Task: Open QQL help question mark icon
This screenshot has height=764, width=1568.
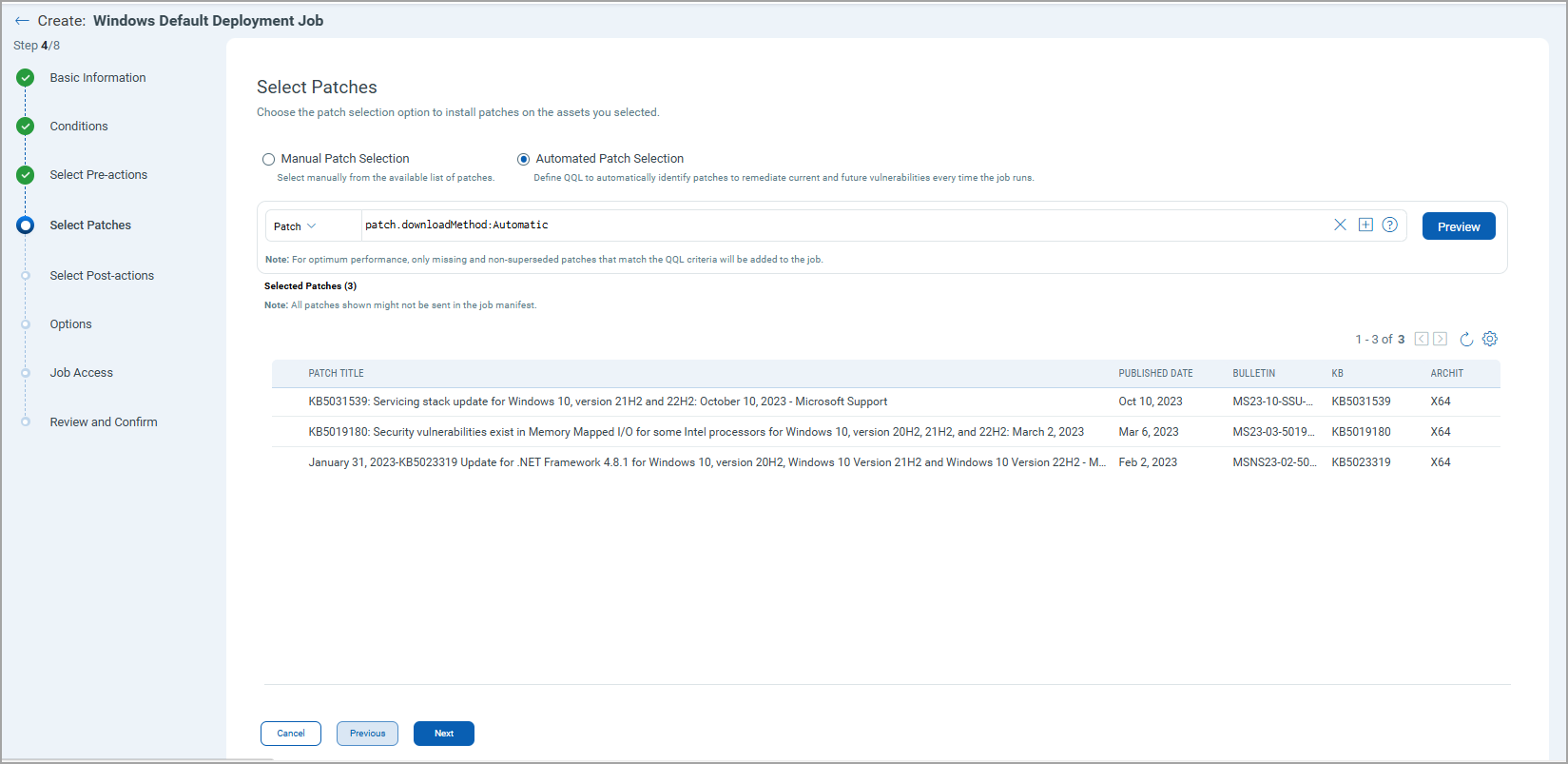Action: (1389, 225)
